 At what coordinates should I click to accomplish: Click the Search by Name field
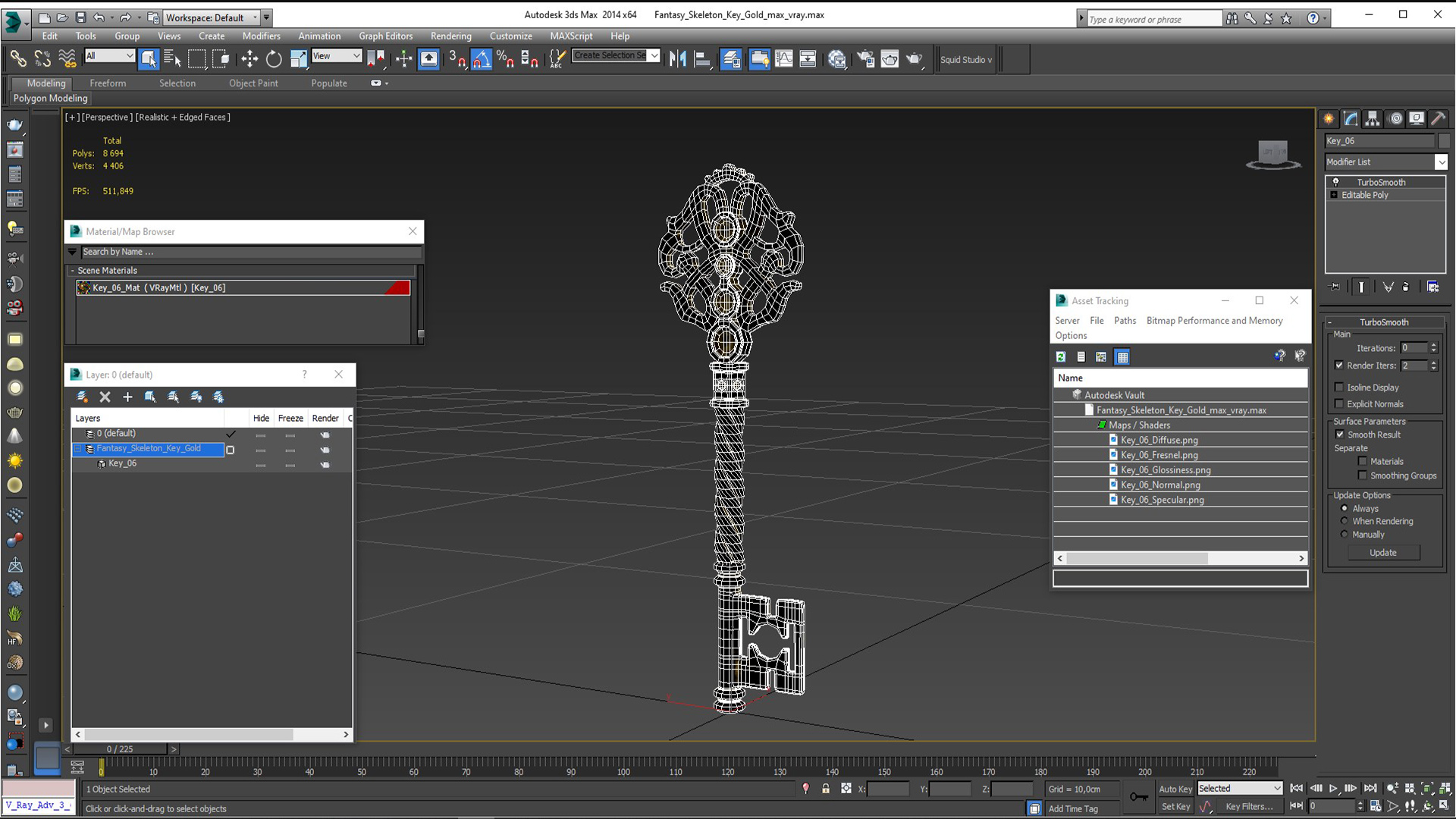coord(250,252)
